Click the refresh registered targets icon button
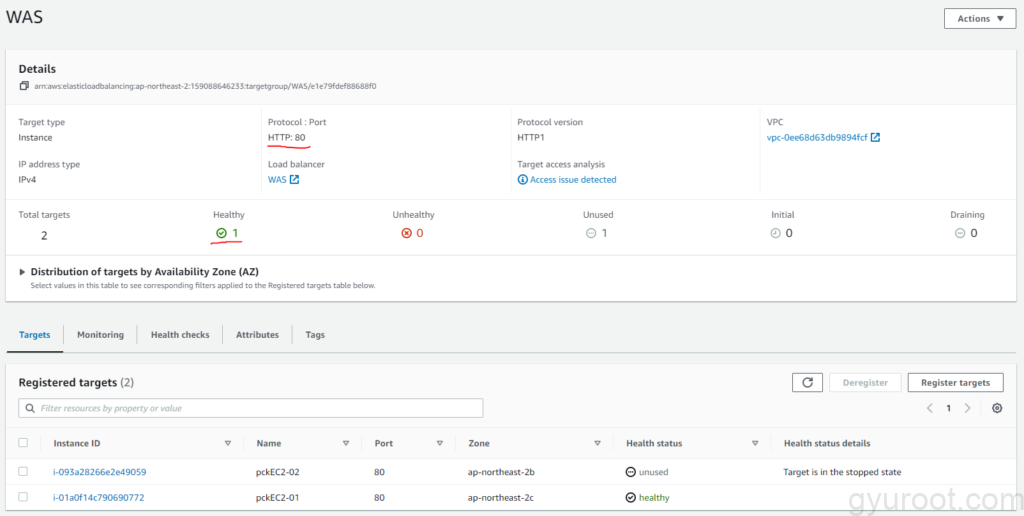 click(x=807, y=382)
